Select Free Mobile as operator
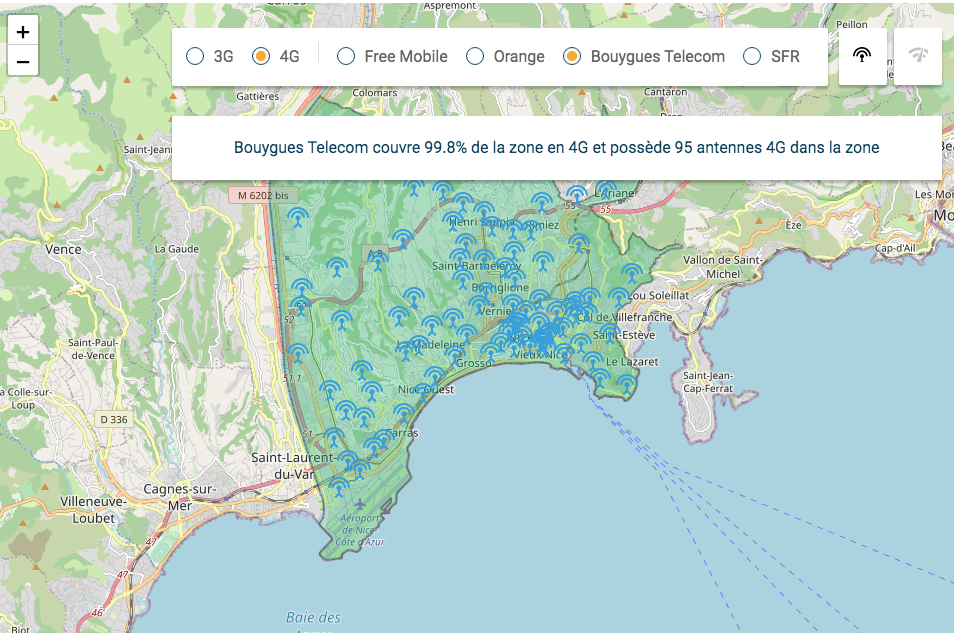The image size is (954, 633). (346, 57)
